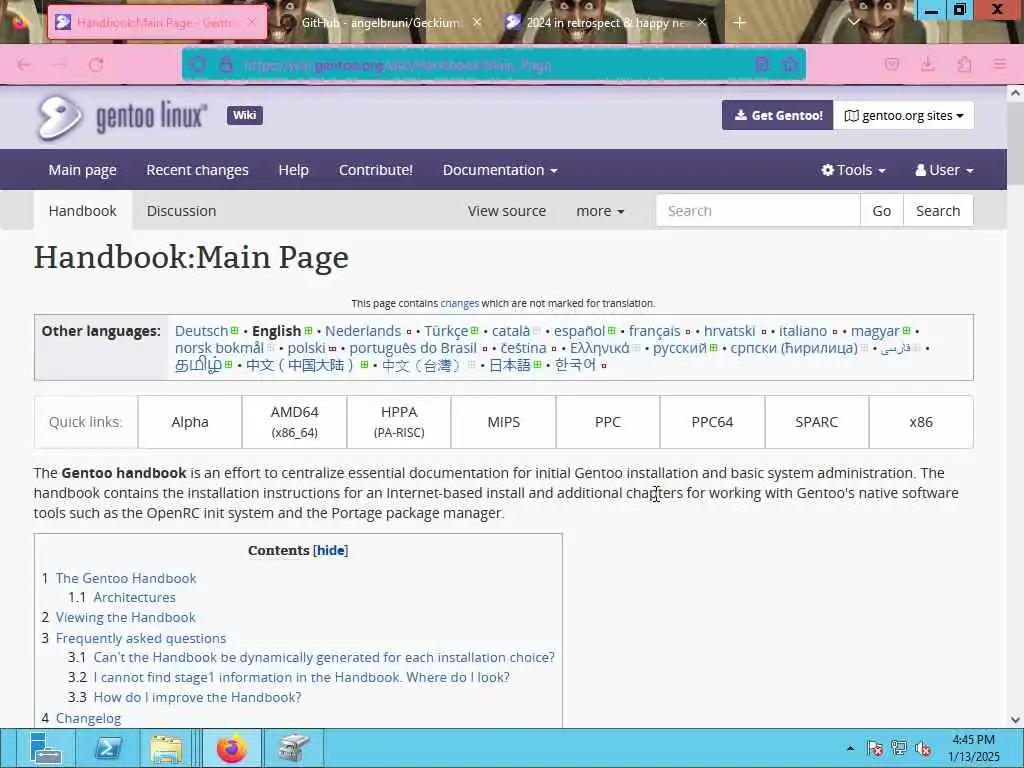Open the gentoo.org sites dropdown
This screenshot has width=1024, height=768.
pos(903,116)
